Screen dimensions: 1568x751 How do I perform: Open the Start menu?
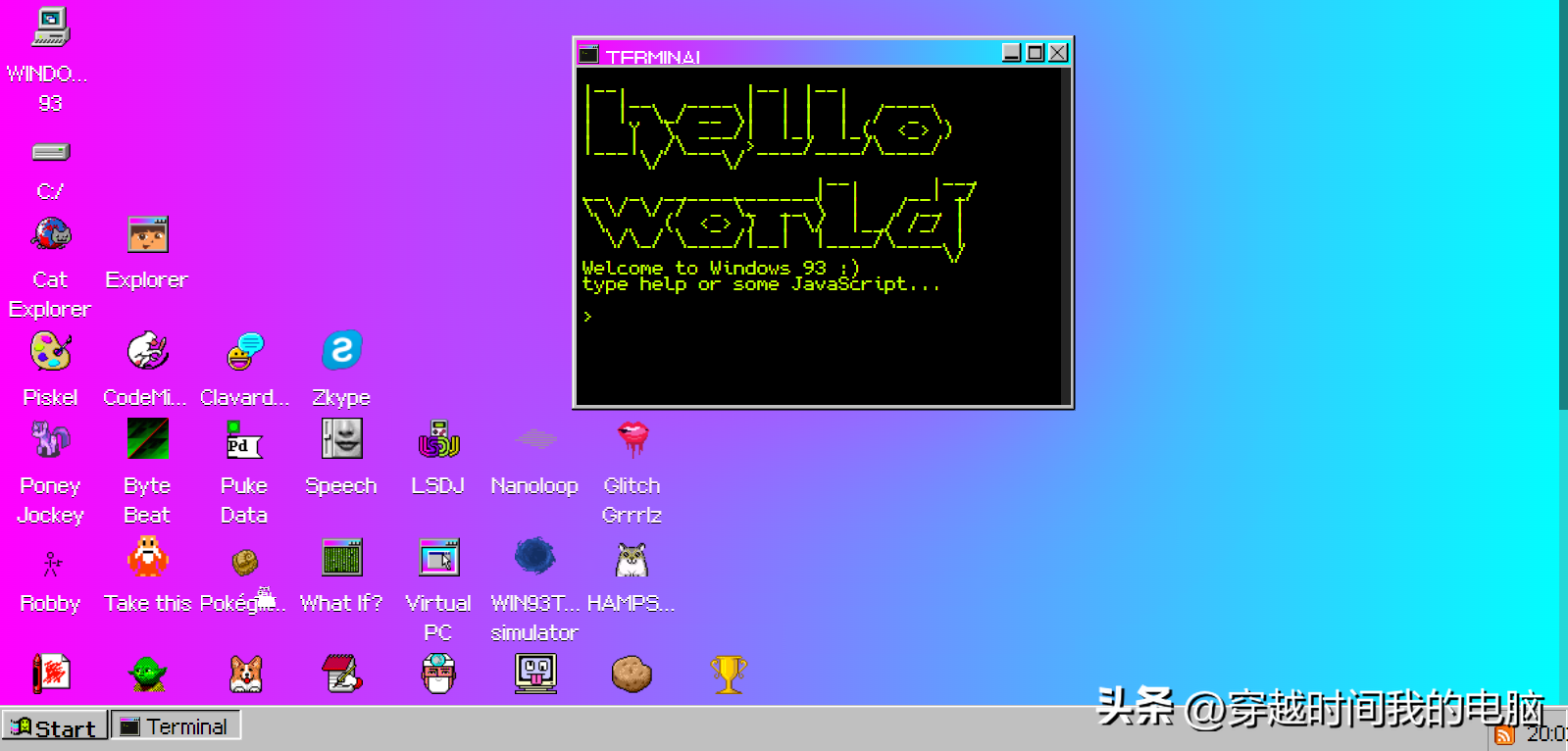coord(54,726)
